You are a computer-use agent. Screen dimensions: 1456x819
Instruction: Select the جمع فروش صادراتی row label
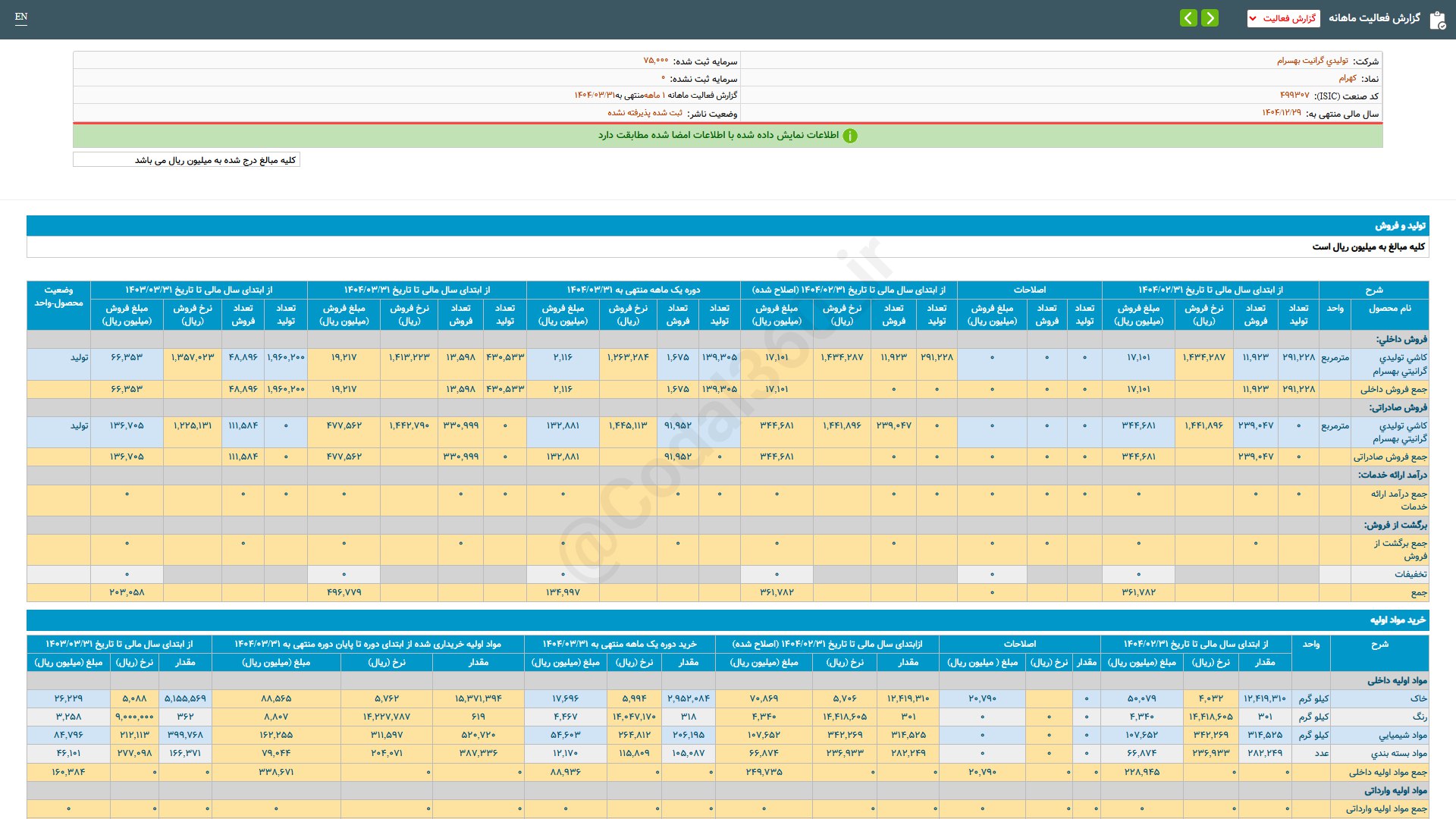click(1389, 457)
